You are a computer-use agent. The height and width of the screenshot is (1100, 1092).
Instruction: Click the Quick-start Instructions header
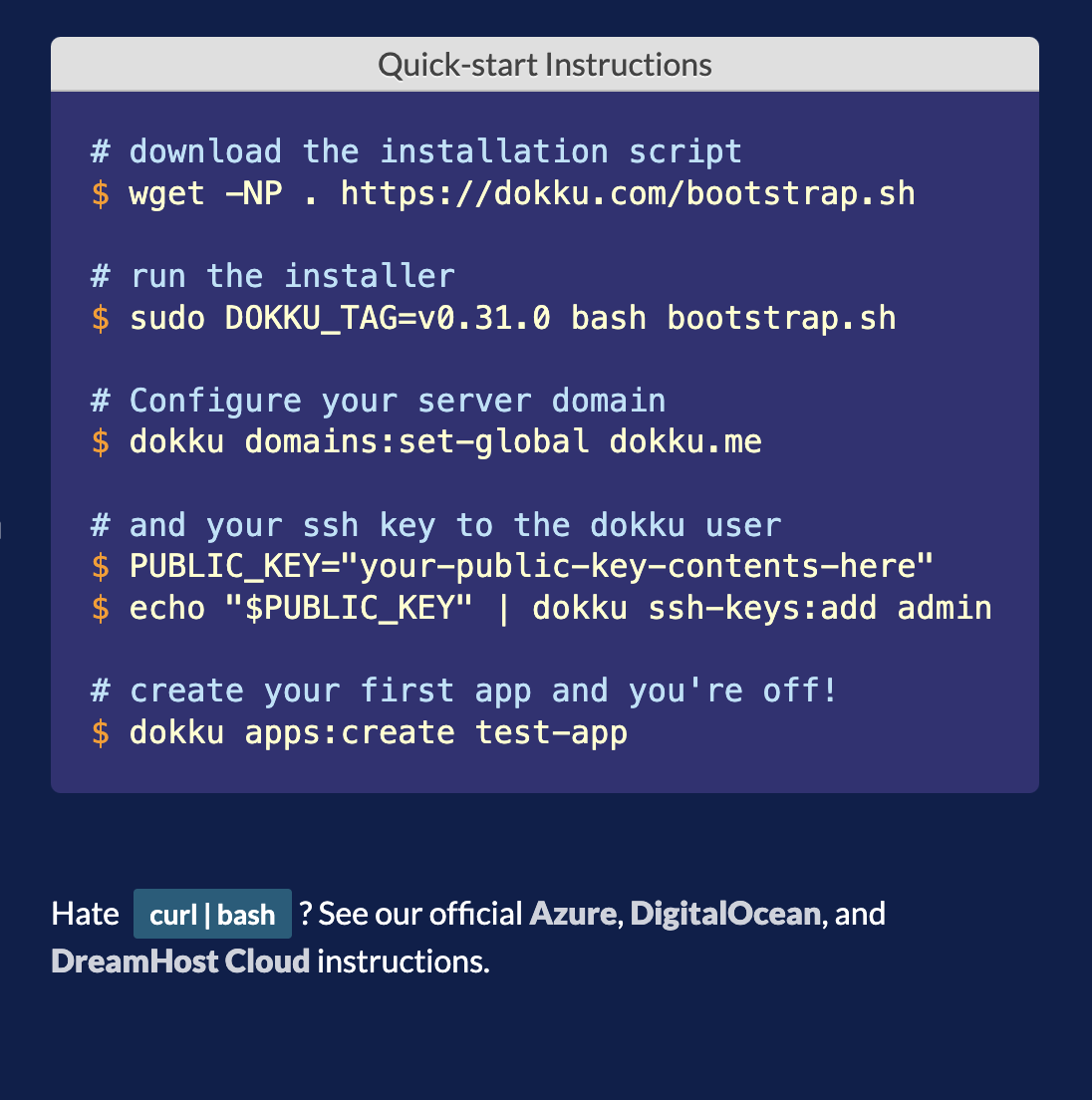tap(545, 65)
